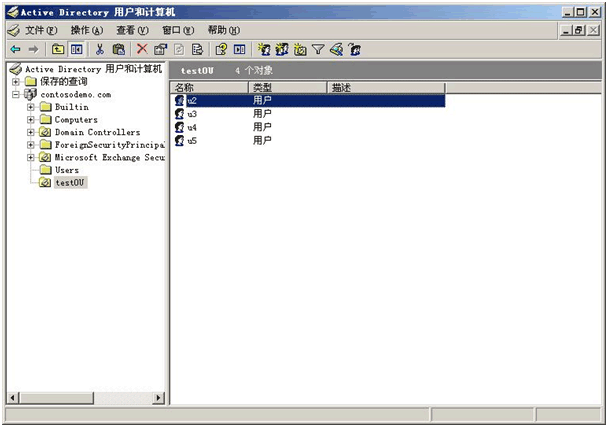Select user u4 in the list
The height and width of the screenshot is (427, 608).
192,127
